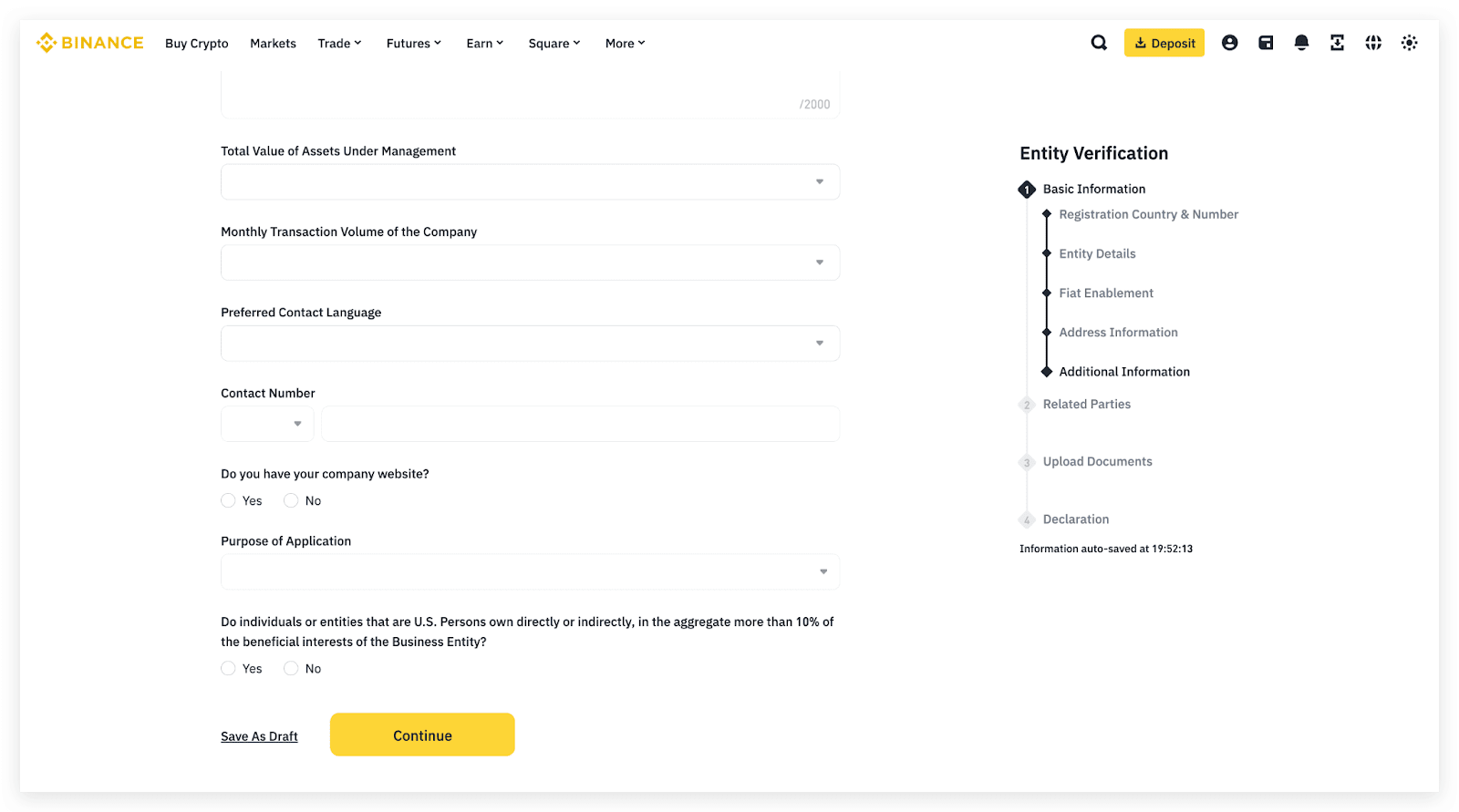Click the text area with /2000 counter
Image resolution: width=1459 pixels, height=812 pixels.
530,97
